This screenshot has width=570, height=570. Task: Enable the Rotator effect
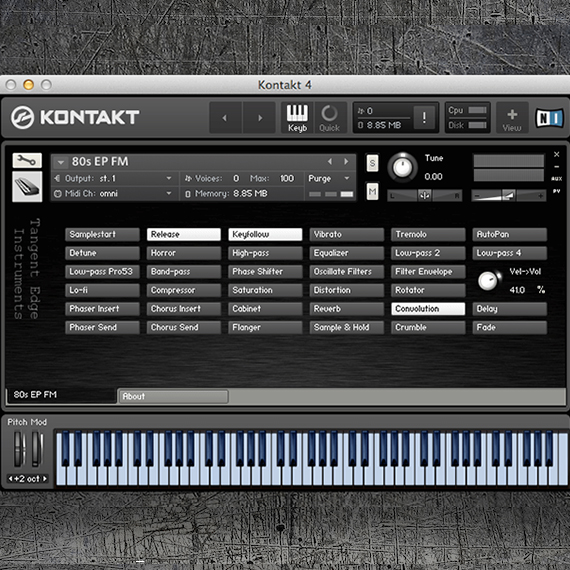(x=428, y=290)
